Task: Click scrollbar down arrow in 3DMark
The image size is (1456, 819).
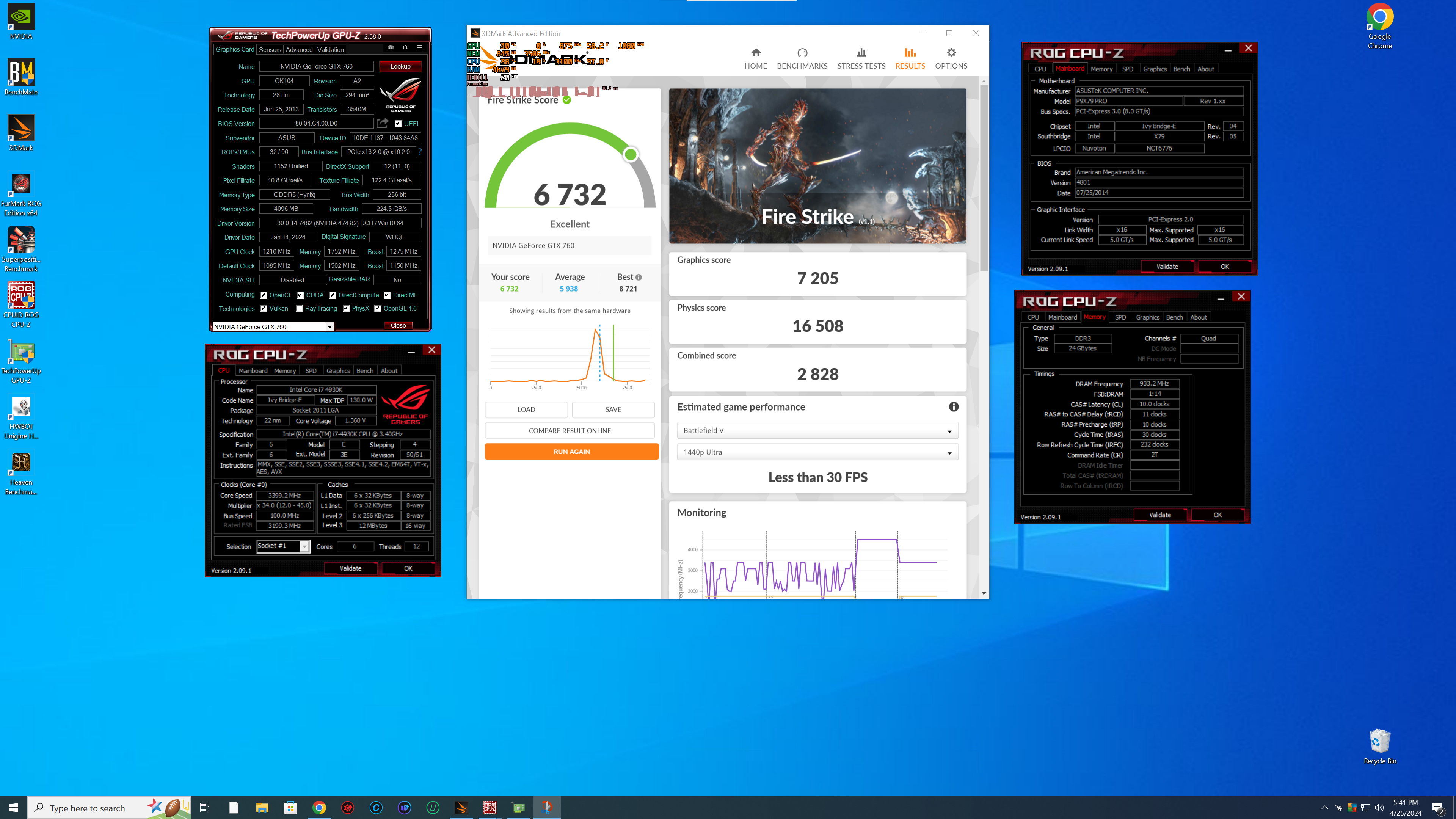Action: click(984, 593)
